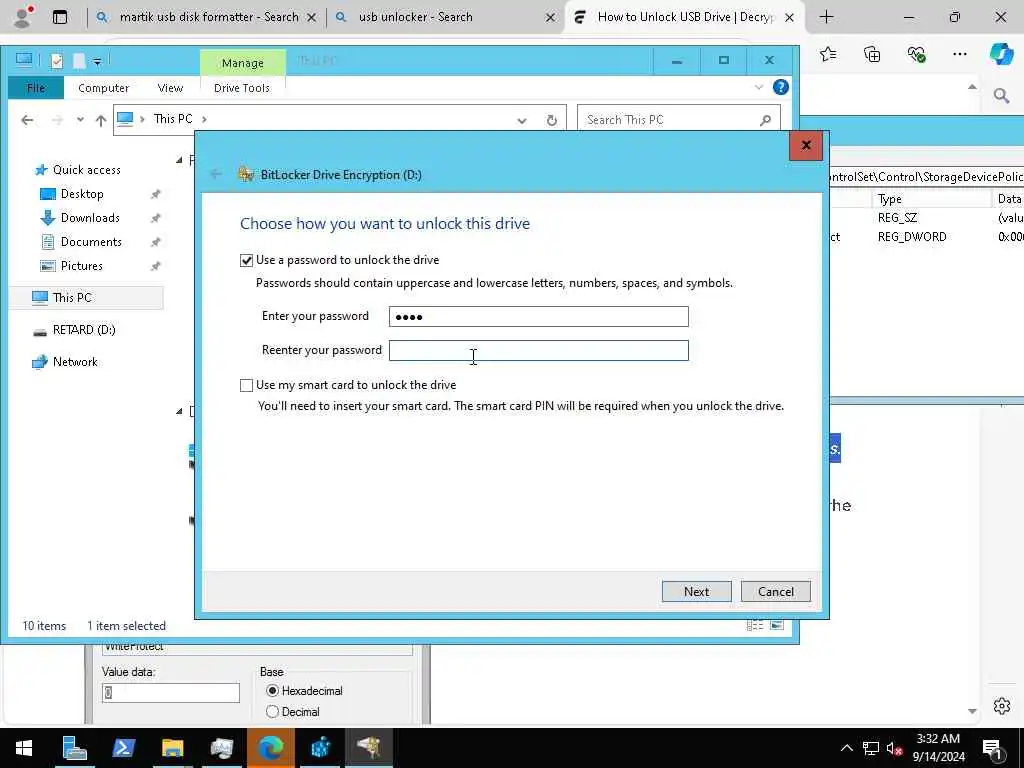Viewport: 1024px width, 768px height.
Task: Open the notification center icon
Action: pyautogui.click(x=993, y=748)
